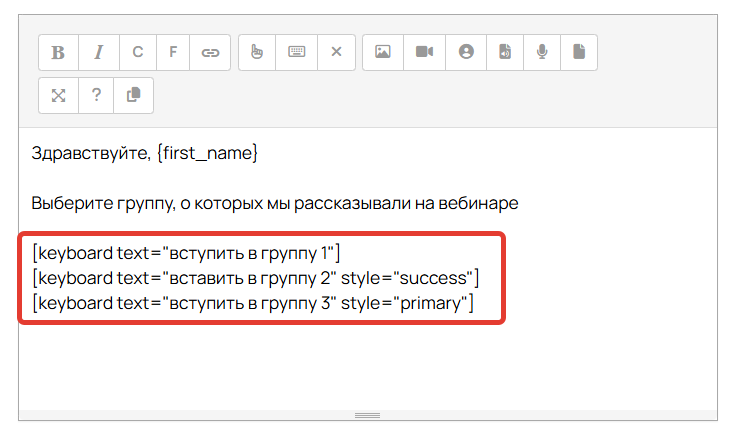The width and height of the screenshot is (730, 430).
Task: Insert a keyboard with the keyboard icon
Action: pyautogui.click(x=297, y=52)
